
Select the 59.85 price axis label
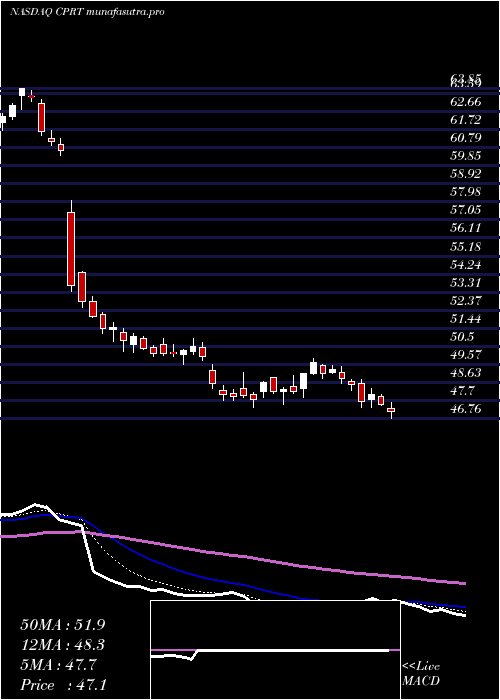point(466,156)
